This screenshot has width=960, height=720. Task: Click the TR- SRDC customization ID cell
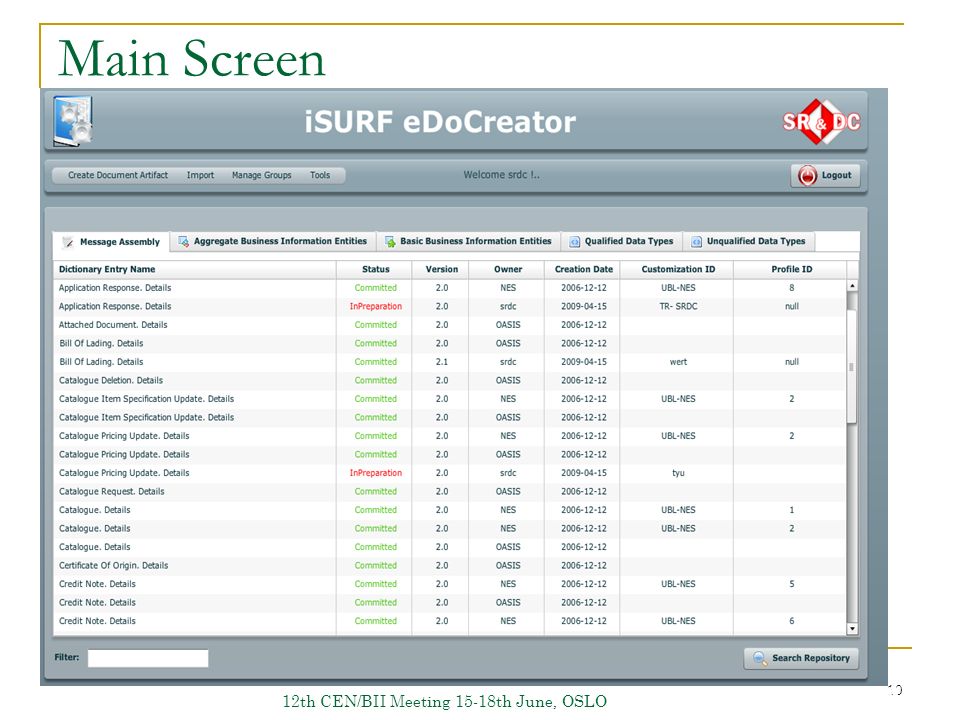pos(678,307)
